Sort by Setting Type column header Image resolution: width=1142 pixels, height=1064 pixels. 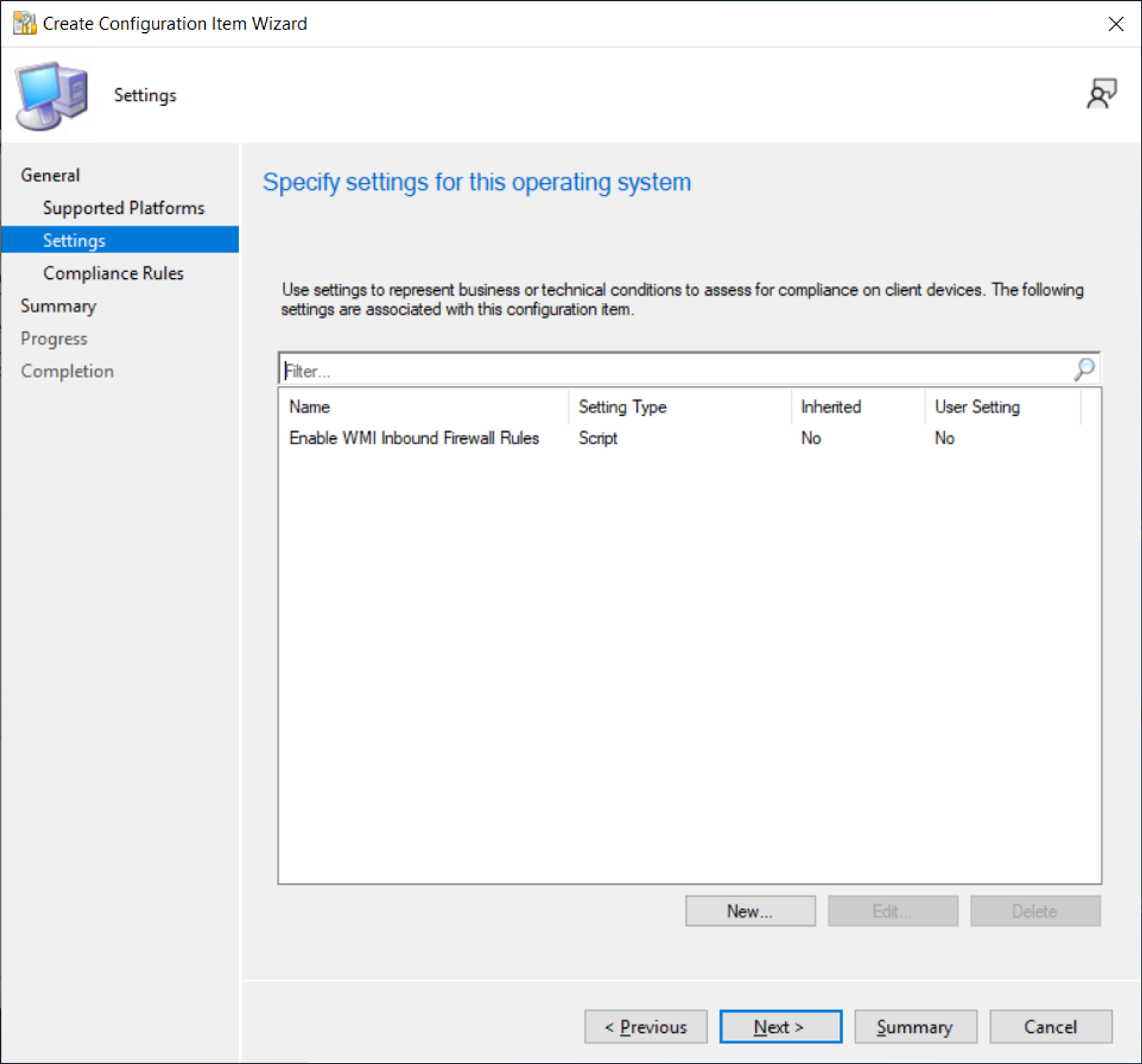680,407
